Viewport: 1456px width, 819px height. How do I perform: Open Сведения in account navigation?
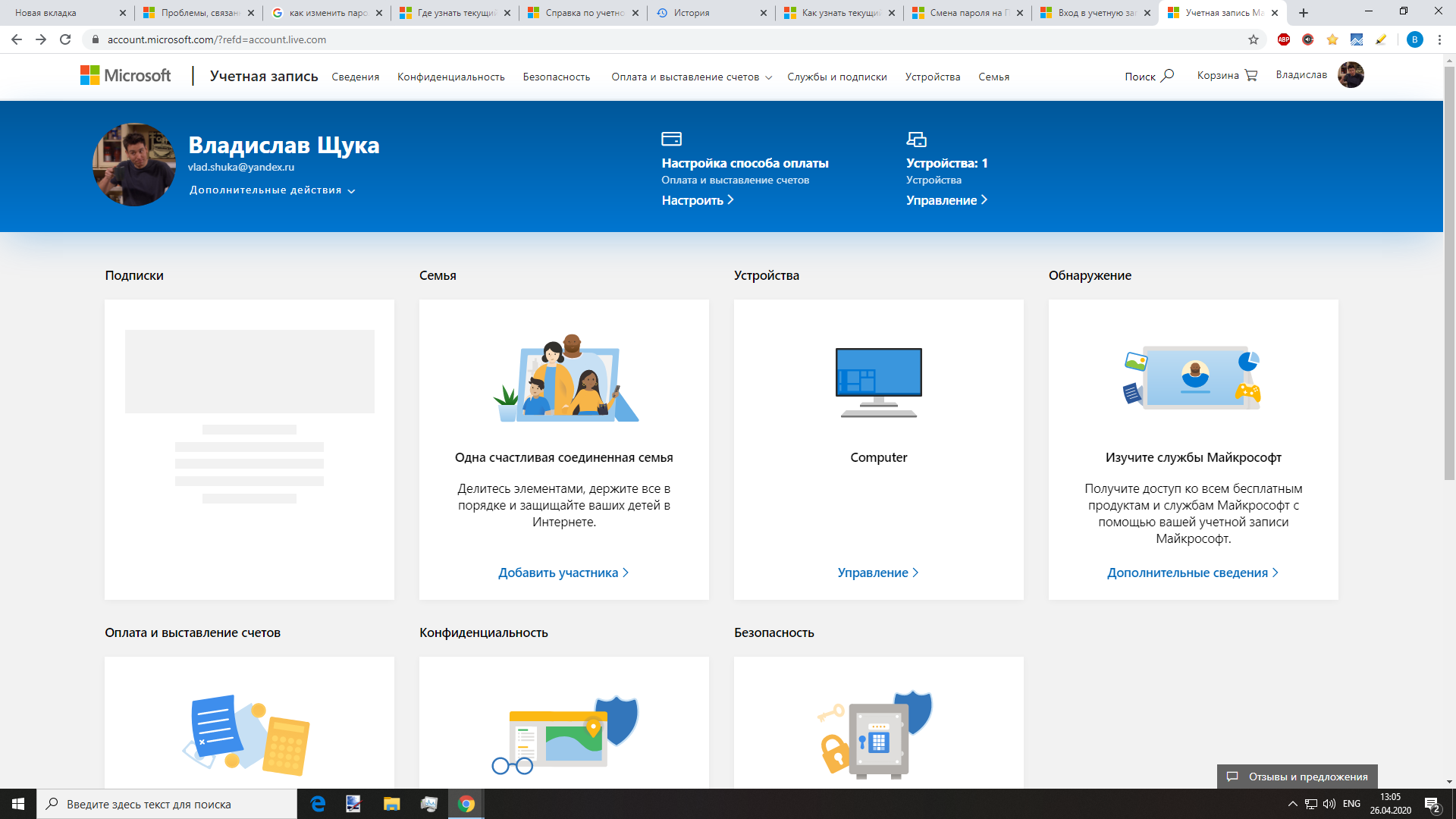[355, 77]
